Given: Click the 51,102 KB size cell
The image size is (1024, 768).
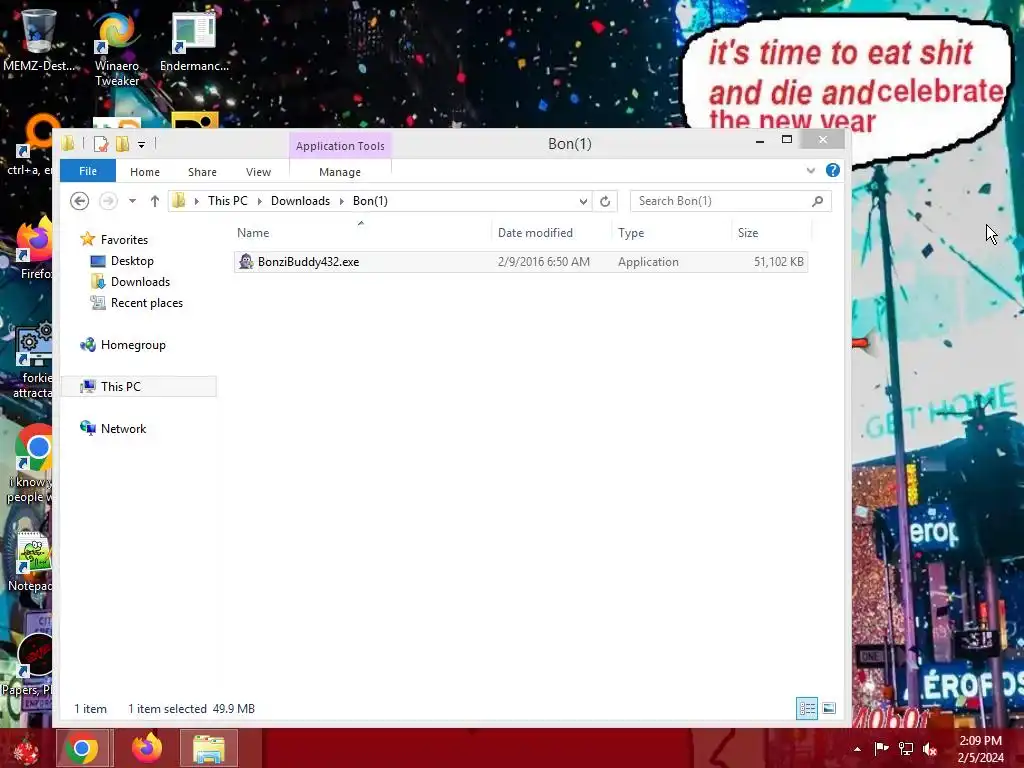Looking at the screenshot, I should click(778, 262).
